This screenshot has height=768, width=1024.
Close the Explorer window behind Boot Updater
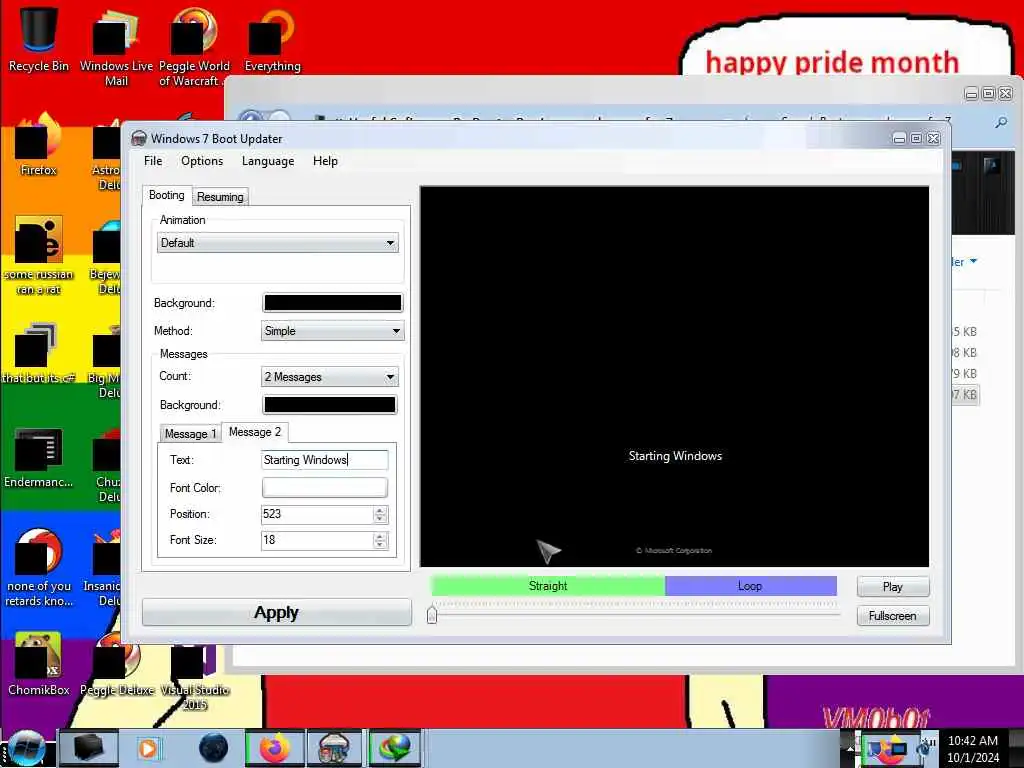(1006, 93)
